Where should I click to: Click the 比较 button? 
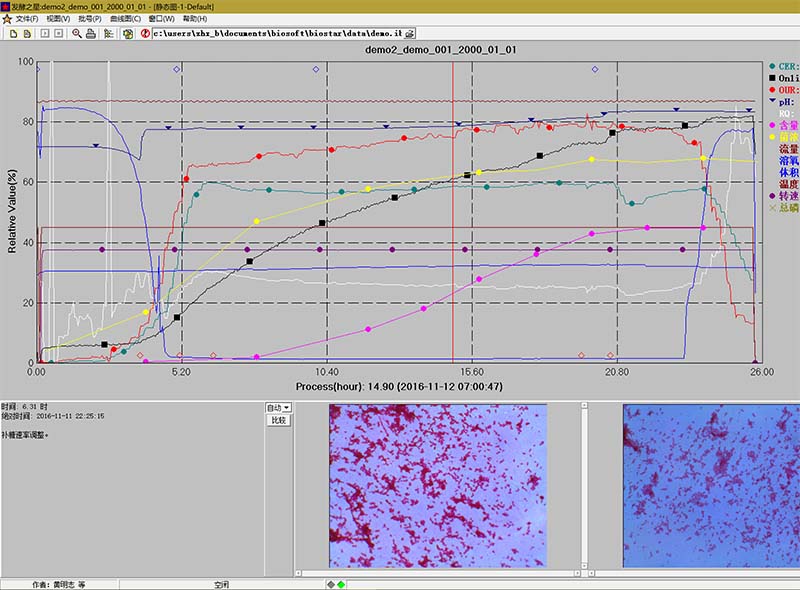click(278, 421)
